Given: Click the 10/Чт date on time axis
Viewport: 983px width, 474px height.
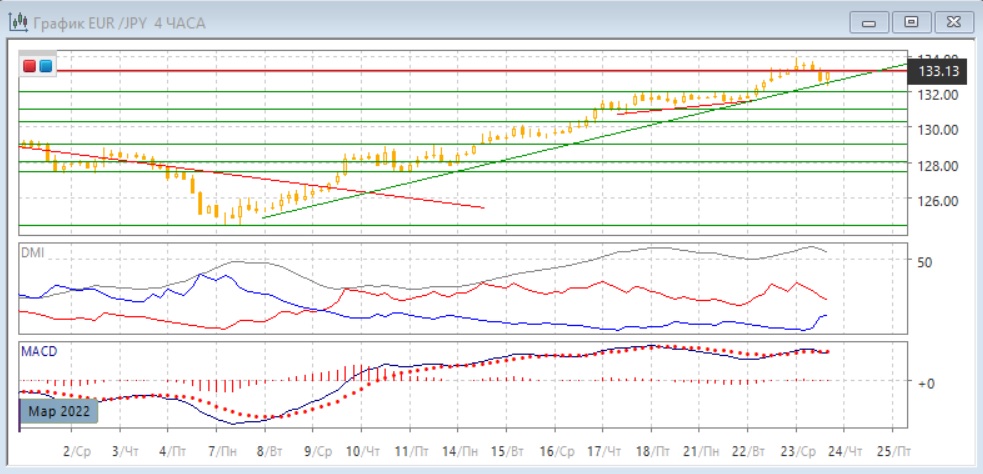Looking at the screenshot, I should 360,452.
